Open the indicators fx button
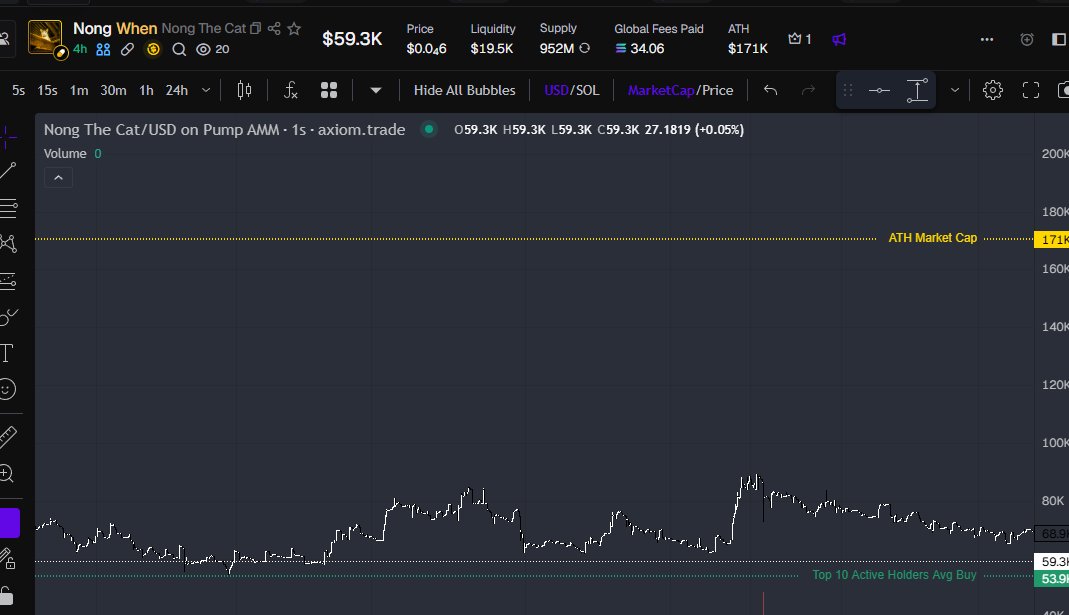Image resolution: width=1069 pixels, height=615 pixels. point(291,90)
